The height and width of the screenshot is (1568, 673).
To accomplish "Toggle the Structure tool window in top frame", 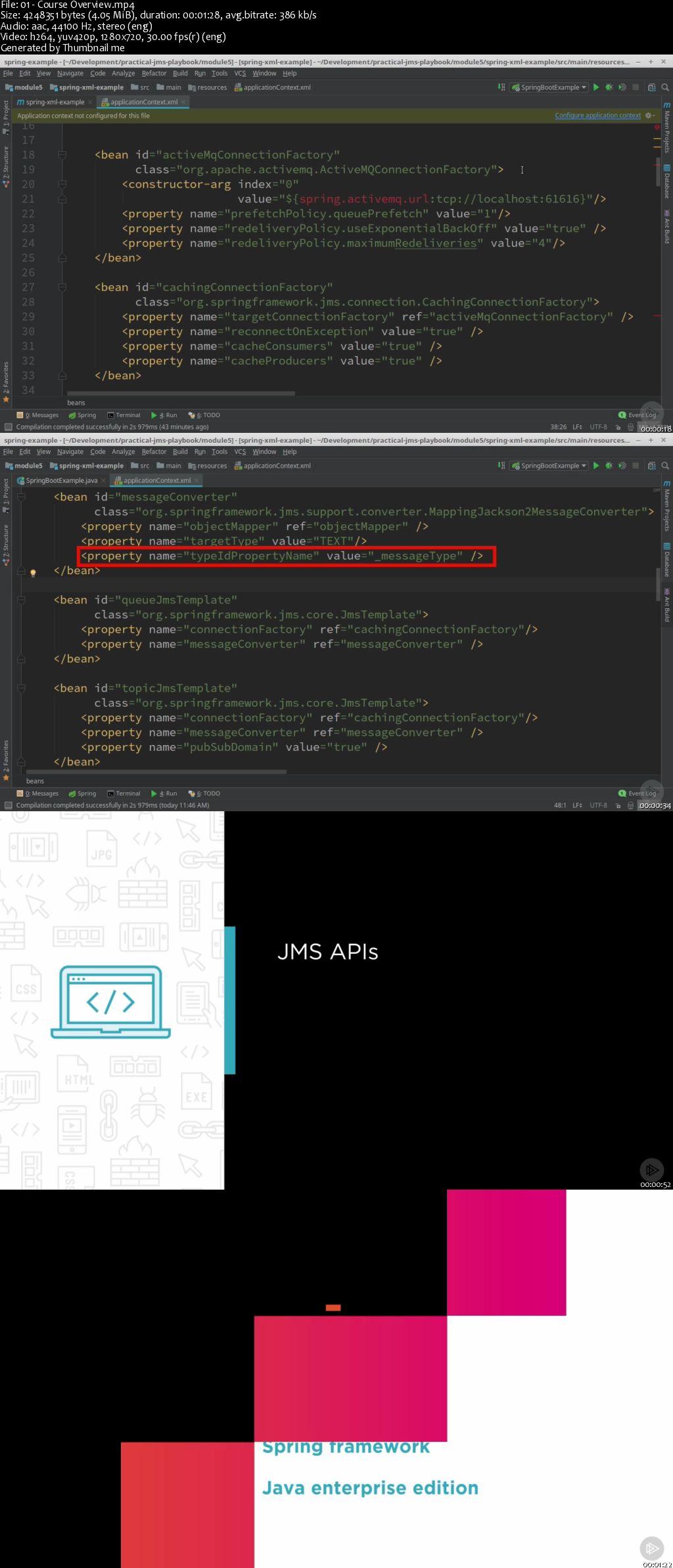I will (6, 166).
